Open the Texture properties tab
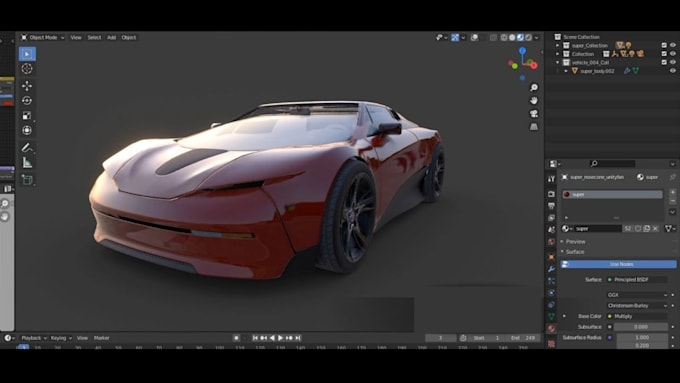Viewport: 680px width, 383px height. (x=551, y=343)
